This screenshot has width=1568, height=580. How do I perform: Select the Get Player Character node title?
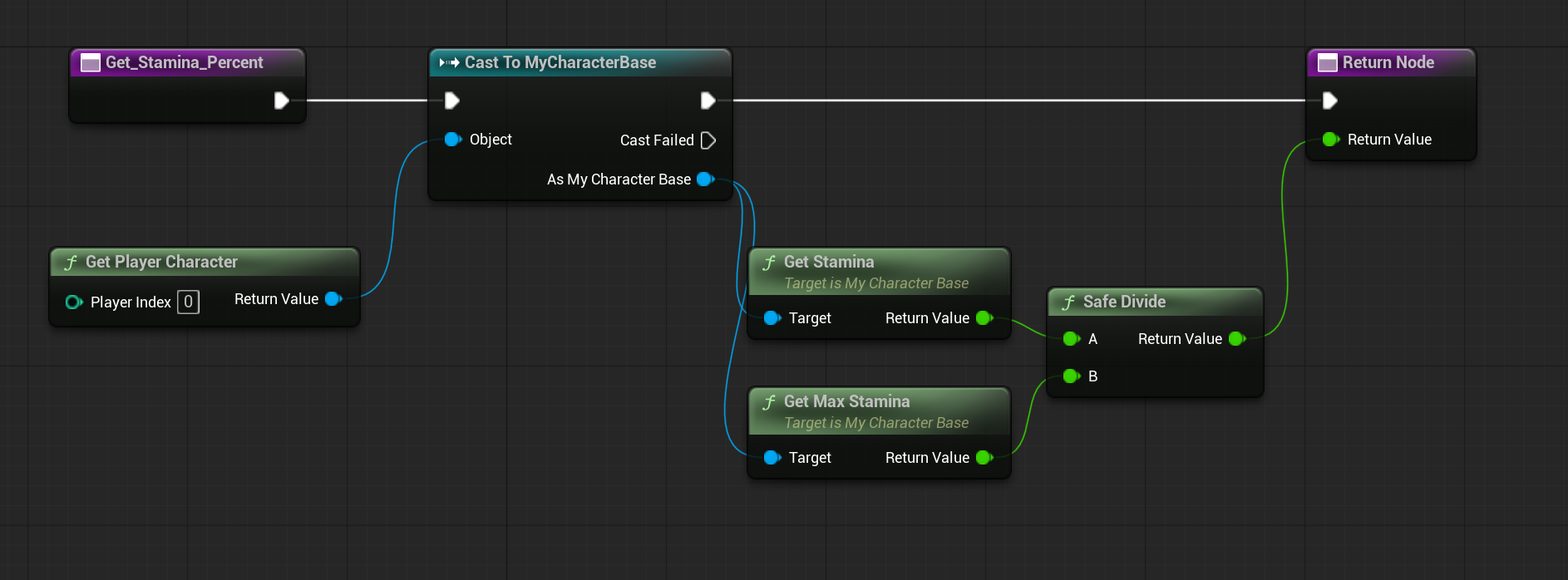tap(161, 262)
